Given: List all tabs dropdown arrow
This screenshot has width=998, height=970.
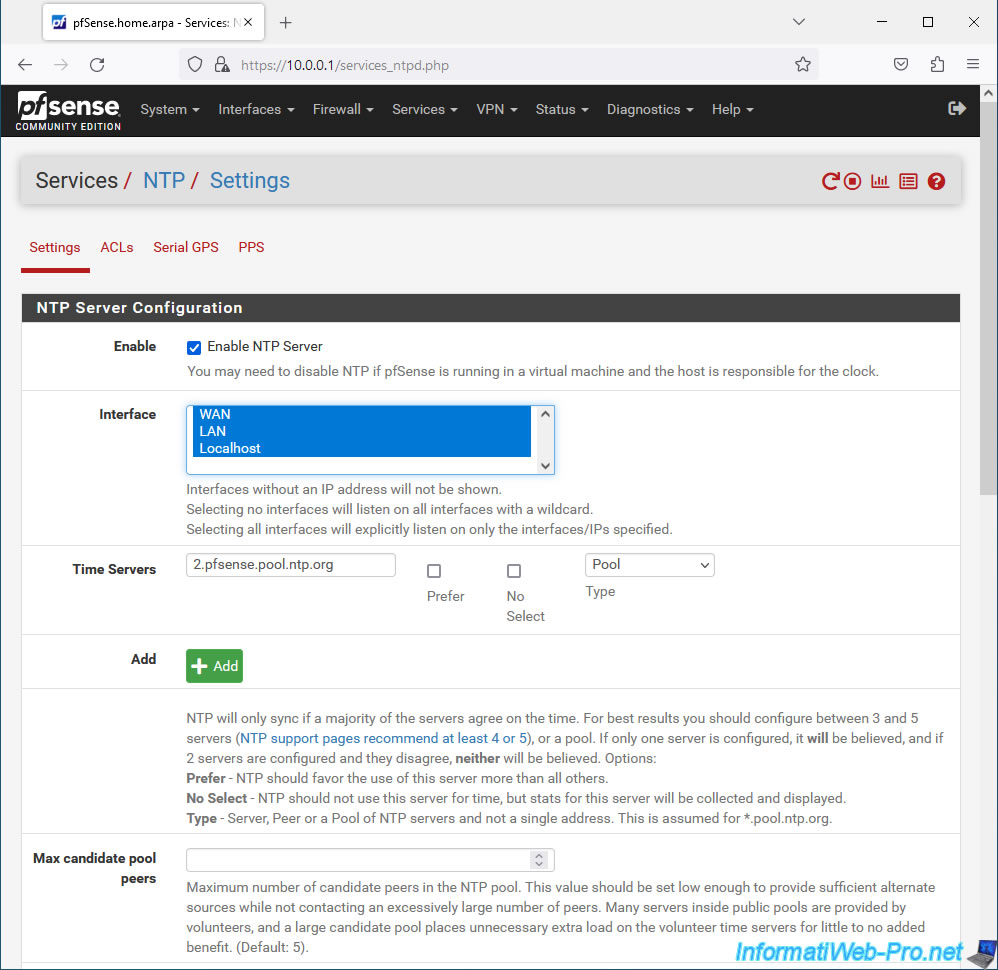Looking at the screenshot, I should [799, 22].
